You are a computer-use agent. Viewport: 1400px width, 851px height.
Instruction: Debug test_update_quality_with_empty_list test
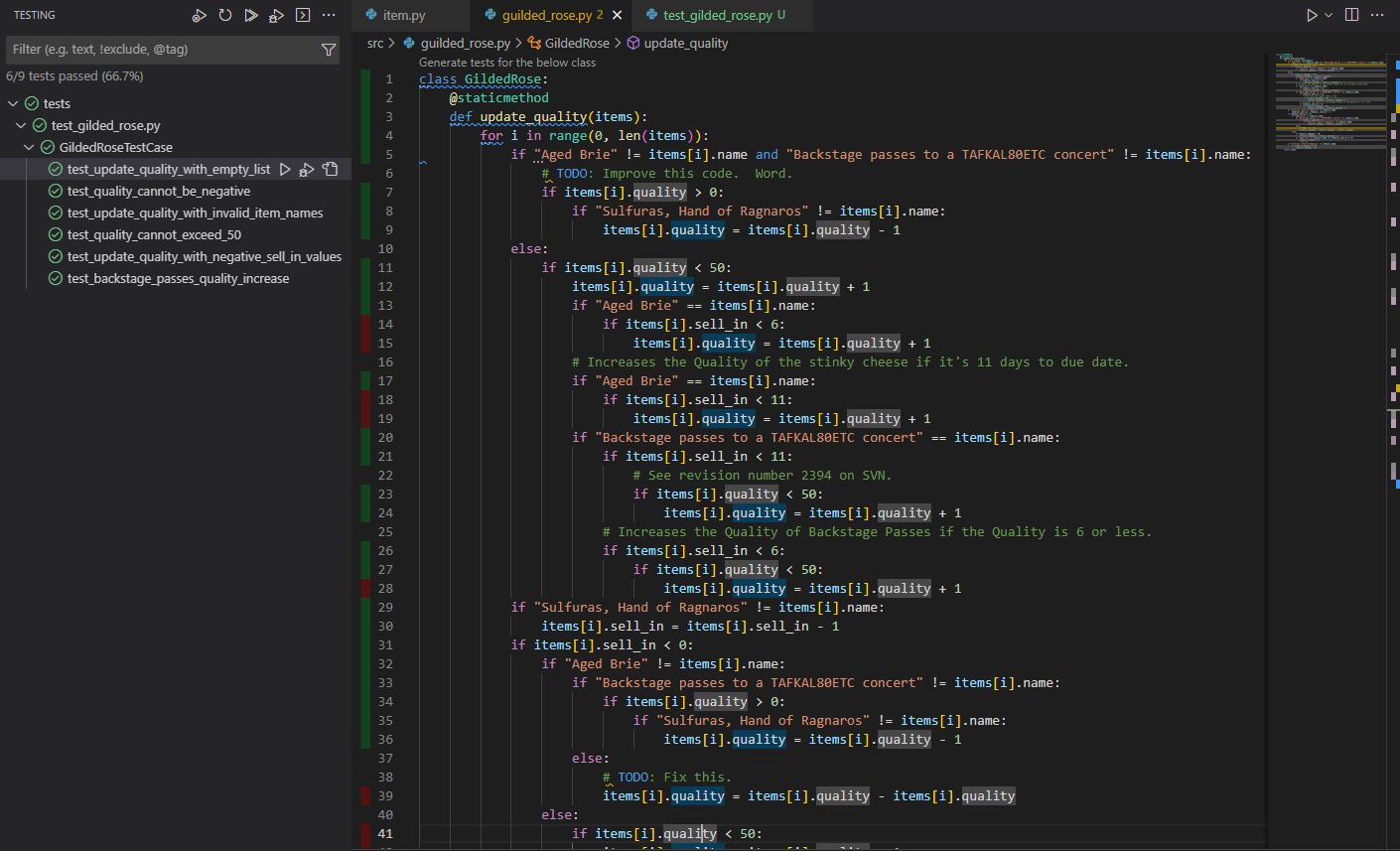(x=307, y=170)
